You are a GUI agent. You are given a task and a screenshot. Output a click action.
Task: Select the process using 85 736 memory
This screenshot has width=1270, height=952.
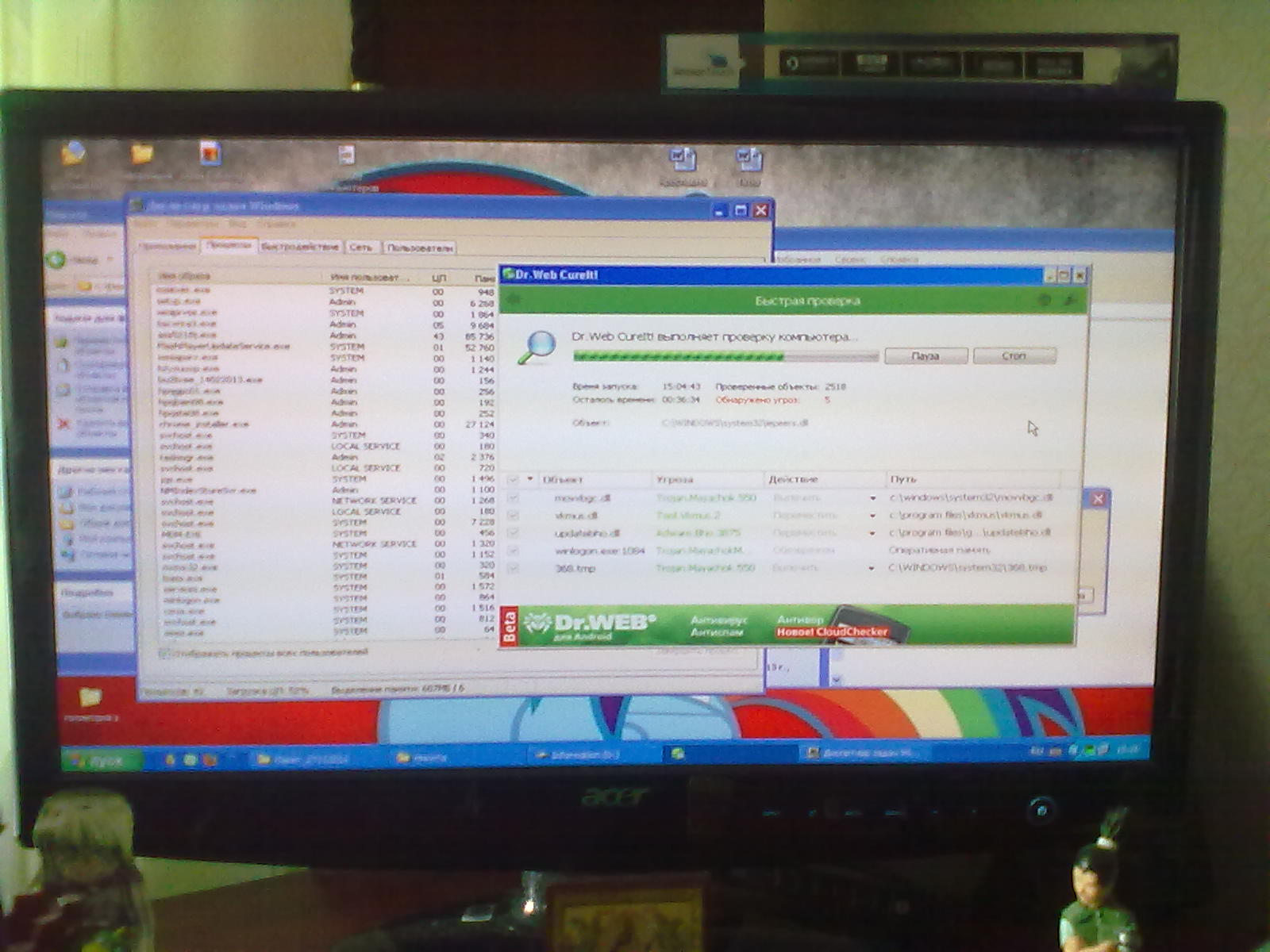325,336
